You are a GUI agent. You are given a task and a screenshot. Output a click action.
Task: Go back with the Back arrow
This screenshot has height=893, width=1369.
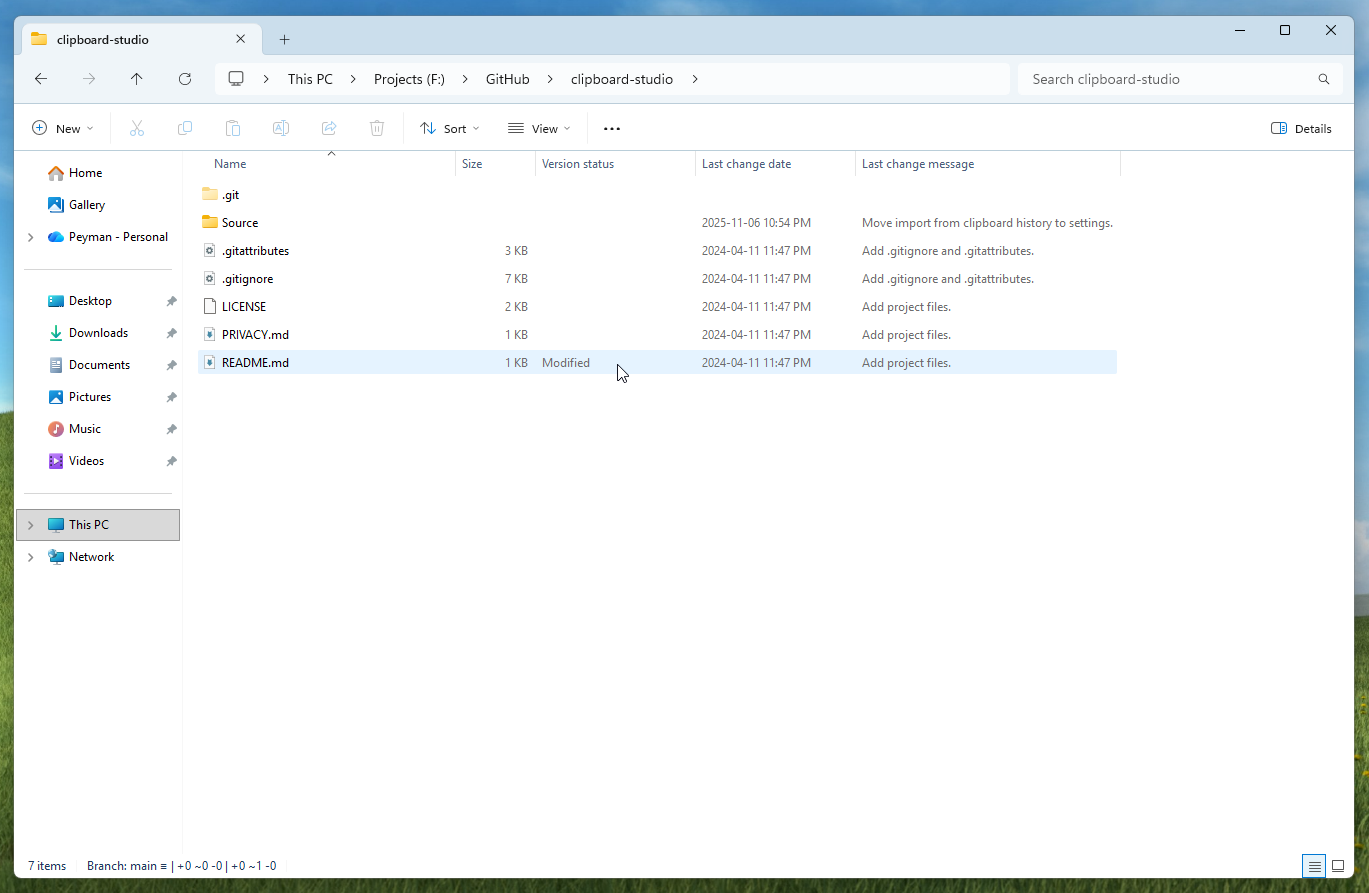tap(41, 79)
